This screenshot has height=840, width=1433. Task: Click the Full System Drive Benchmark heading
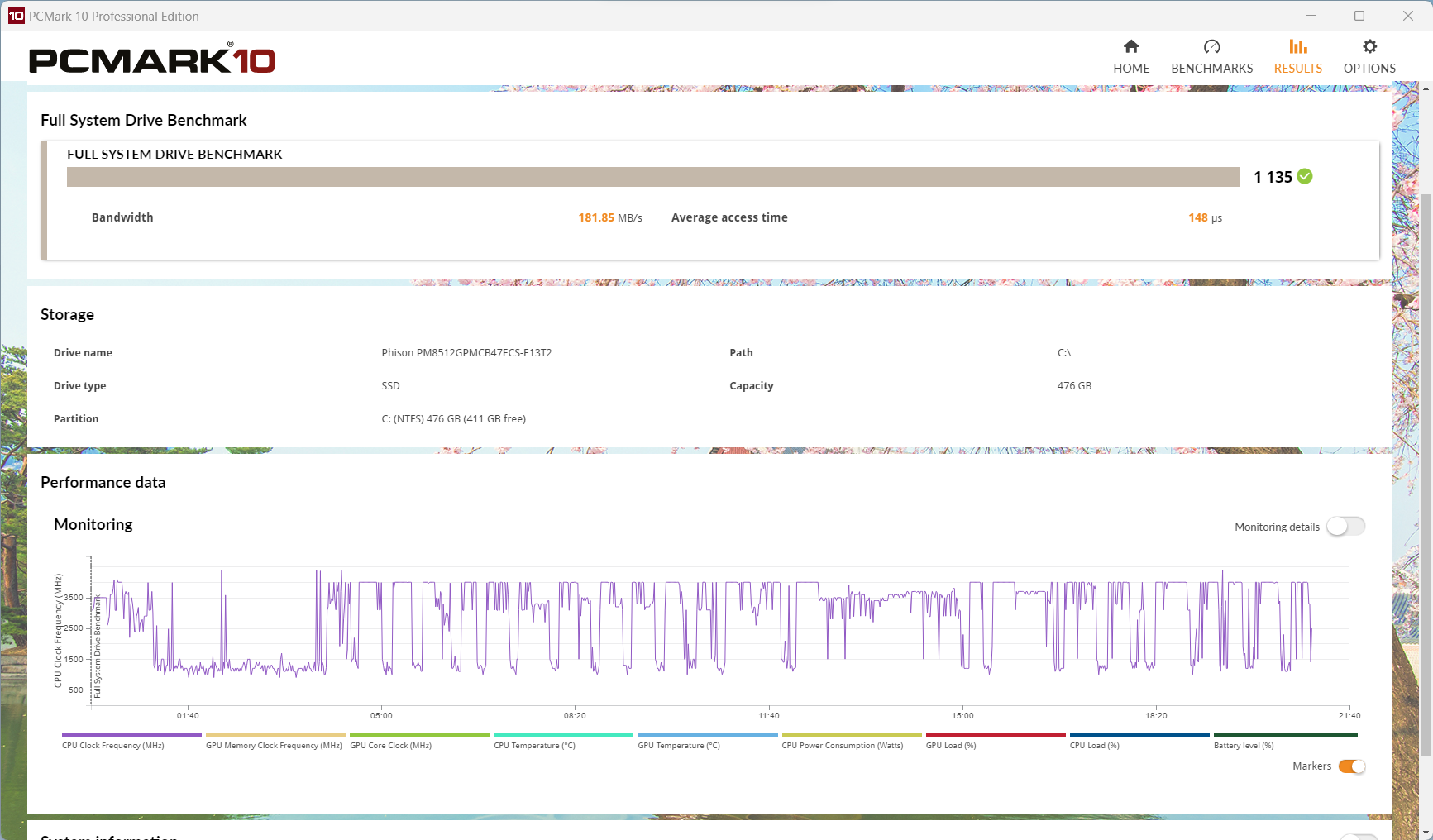[143, 121]
